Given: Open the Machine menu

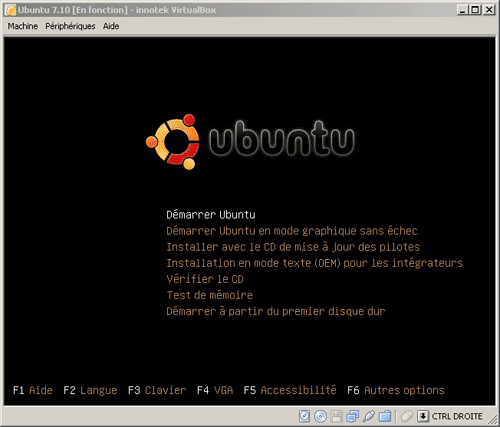Looking at the screenshot, I should 23,26.
